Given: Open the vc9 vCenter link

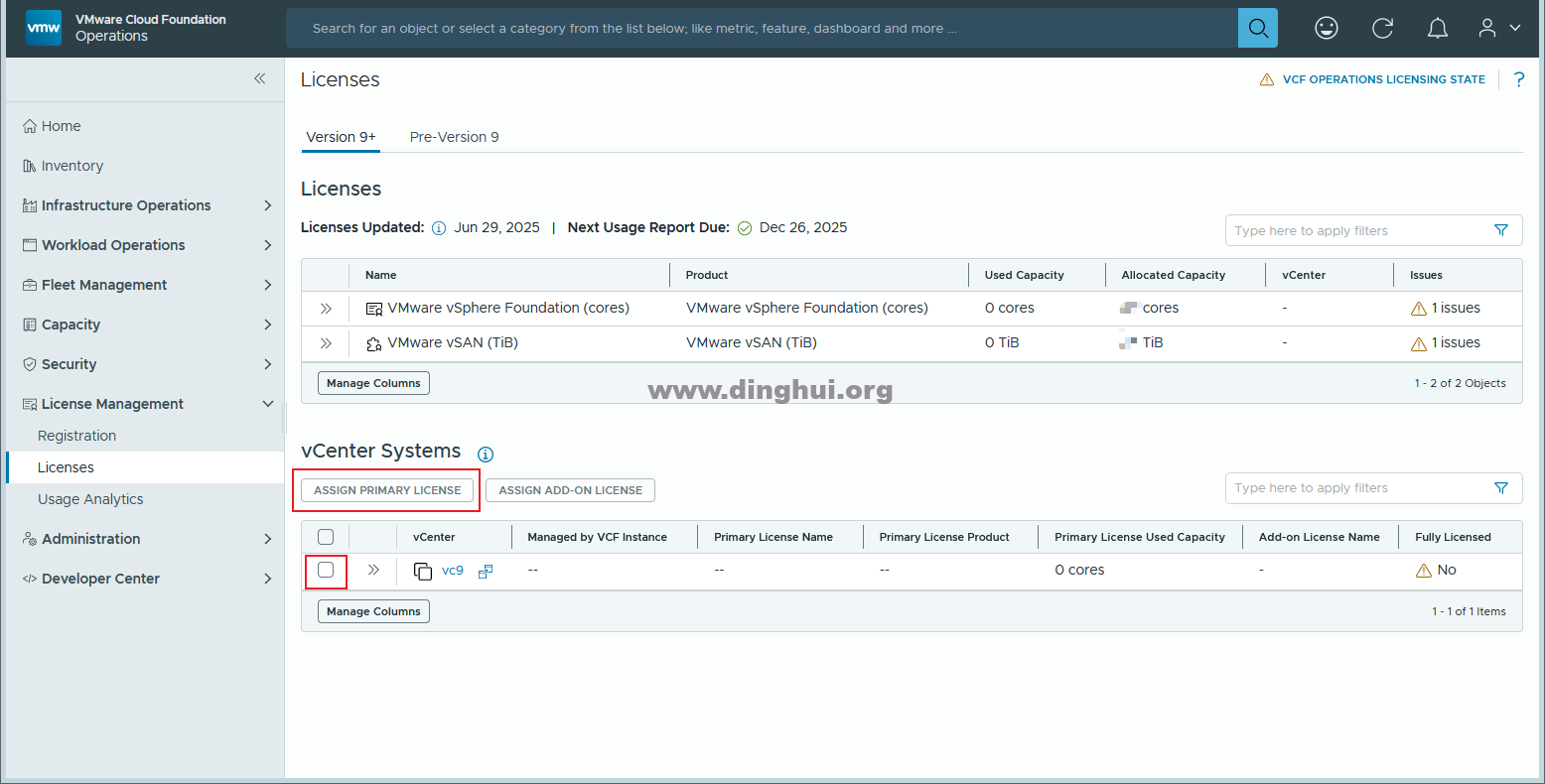Looking at the screenshot, I should click(x=453, y=571).
